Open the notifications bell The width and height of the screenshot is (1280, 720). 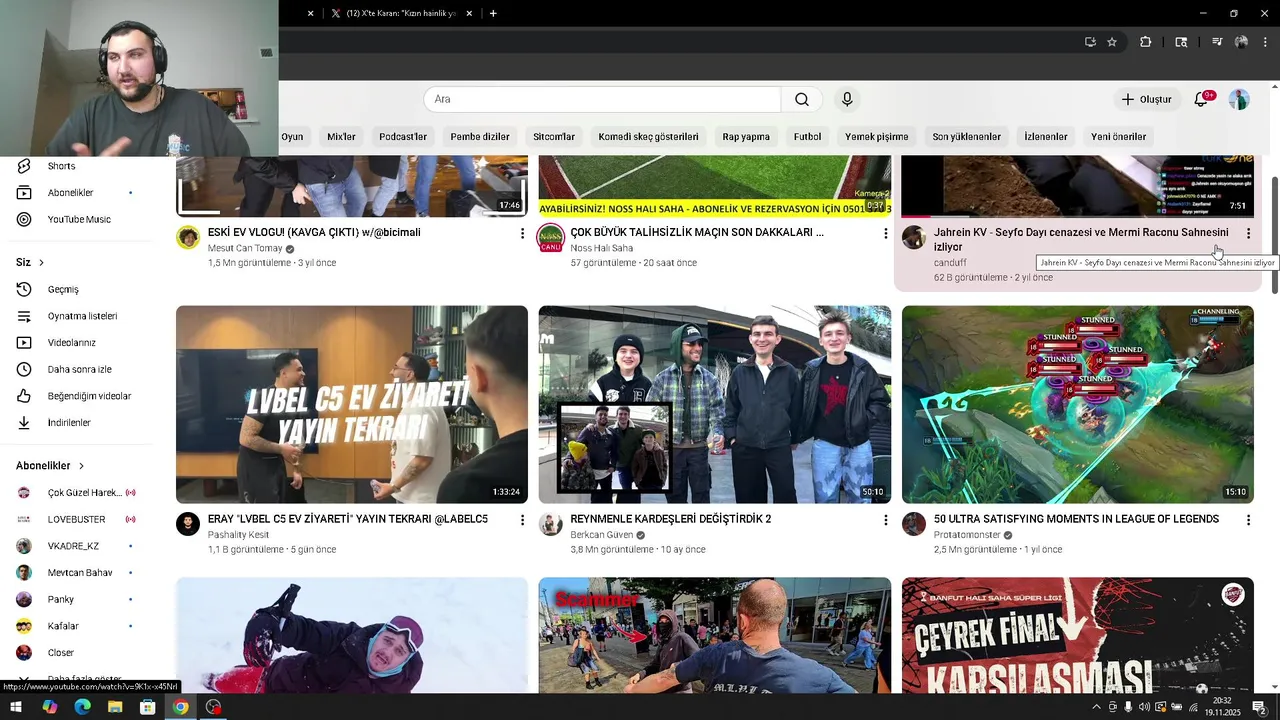click(1201, 99)
